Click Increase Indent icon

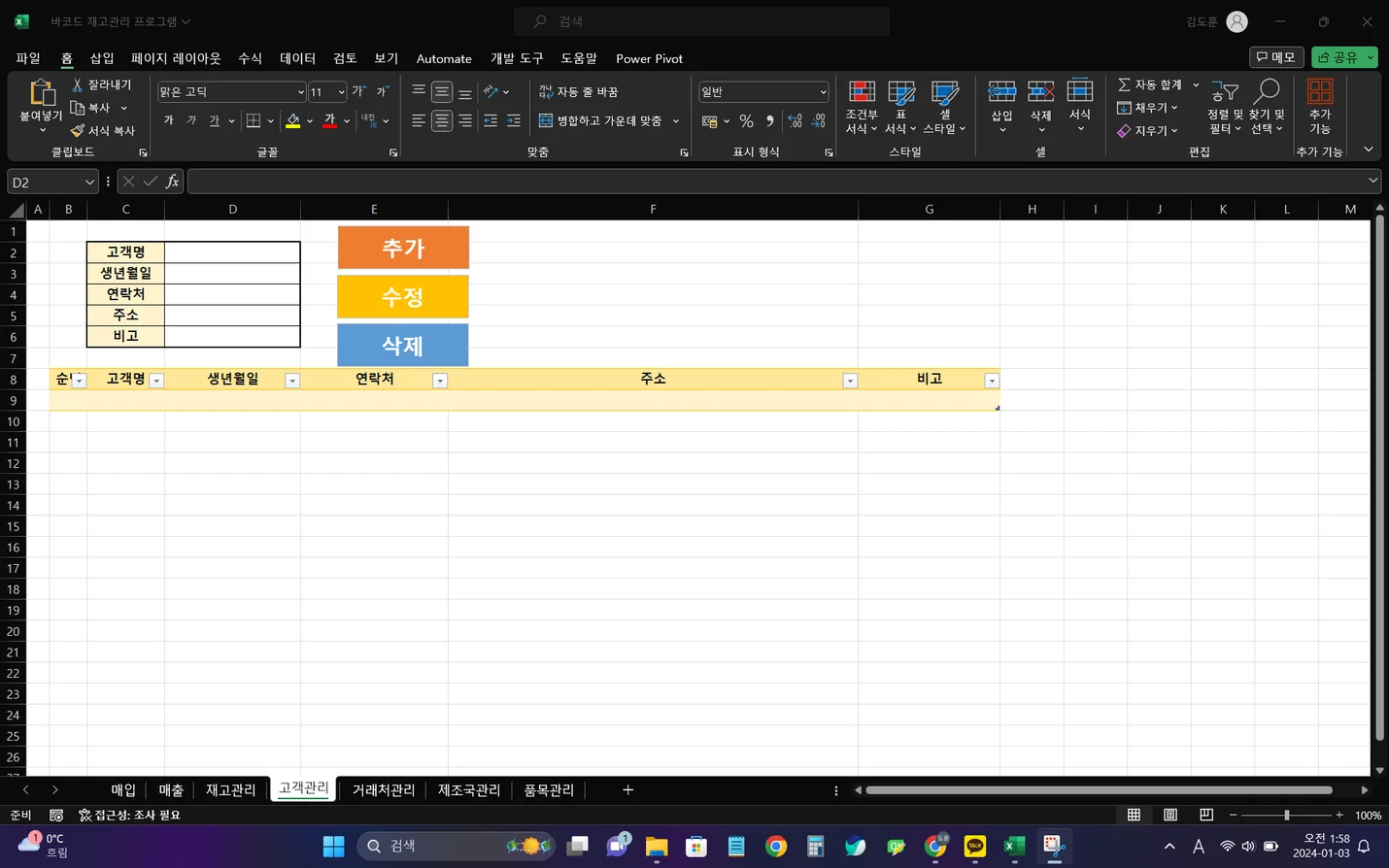(x=514, y=120)
